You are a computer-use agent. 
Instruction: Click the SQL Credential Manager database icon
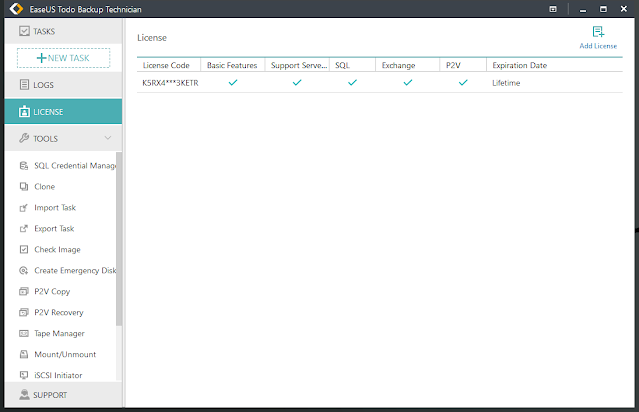click(24, 165)
